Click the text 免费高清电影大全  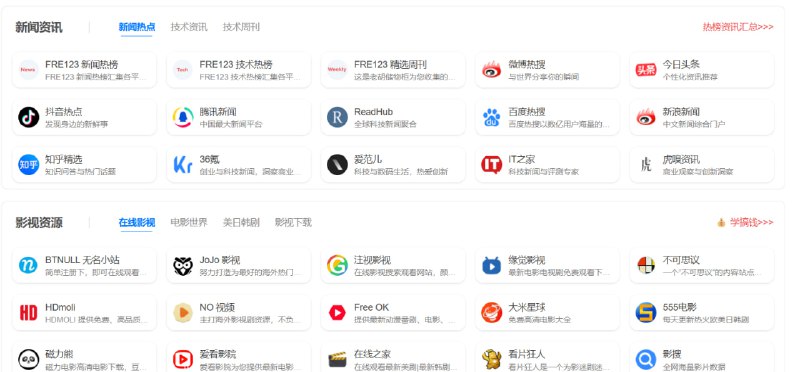pos(540,319)
